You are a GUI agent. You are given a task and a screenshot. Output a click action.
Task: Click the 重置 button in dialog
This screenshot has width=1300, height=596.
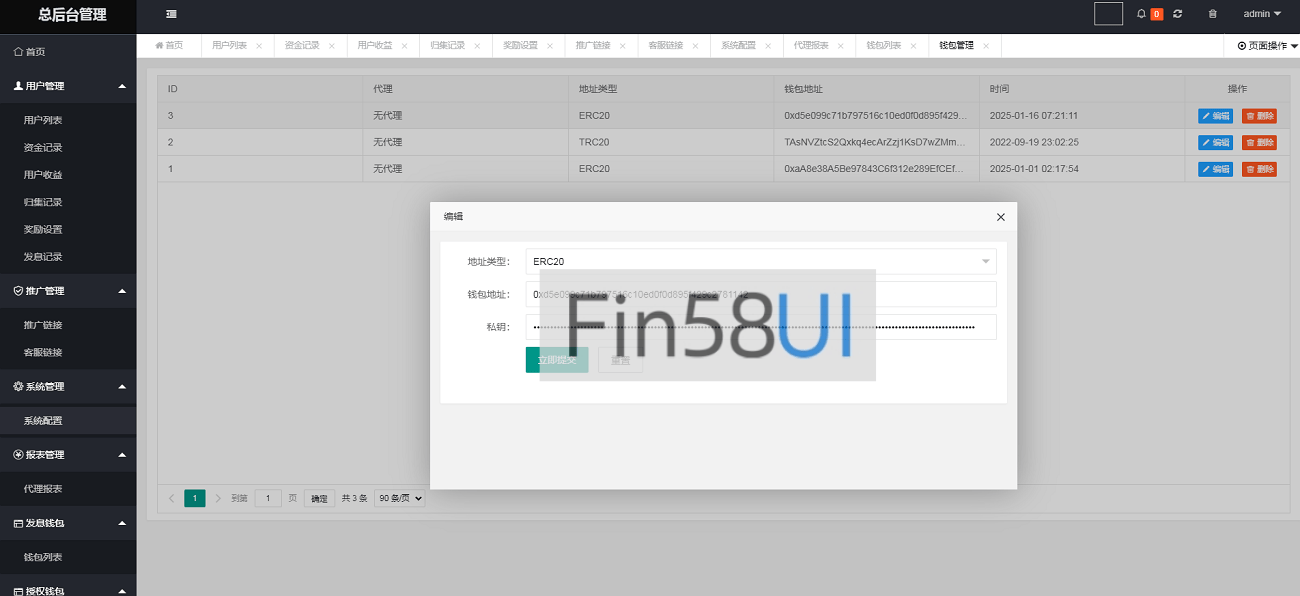coord(620,360)
